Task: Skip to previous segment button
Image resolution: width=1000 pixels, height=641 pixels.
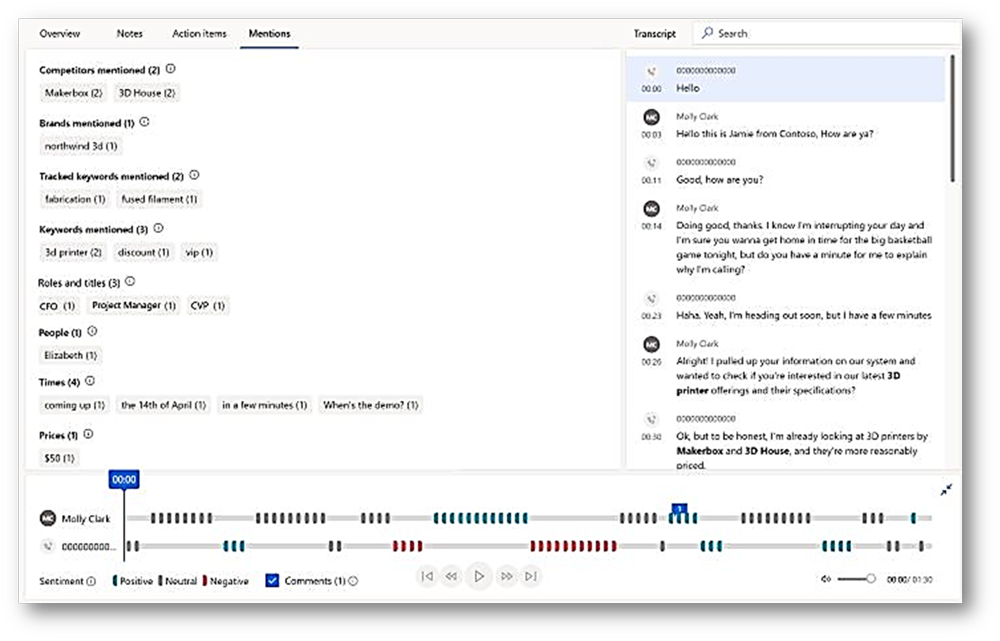Action: pos(427,576)
